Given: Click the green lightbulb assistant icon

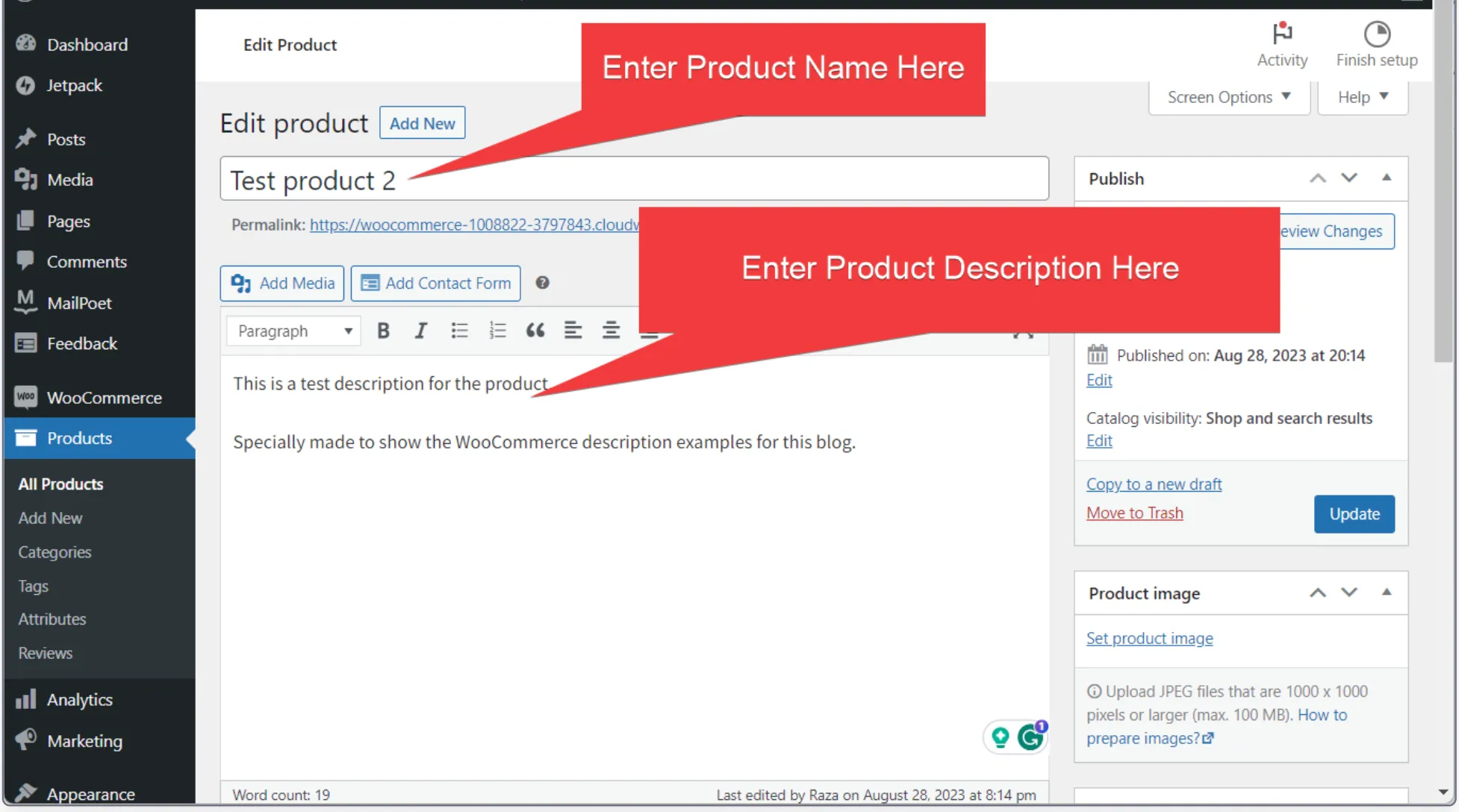Looking at the screenshot, I should (x=1000, y=737).
